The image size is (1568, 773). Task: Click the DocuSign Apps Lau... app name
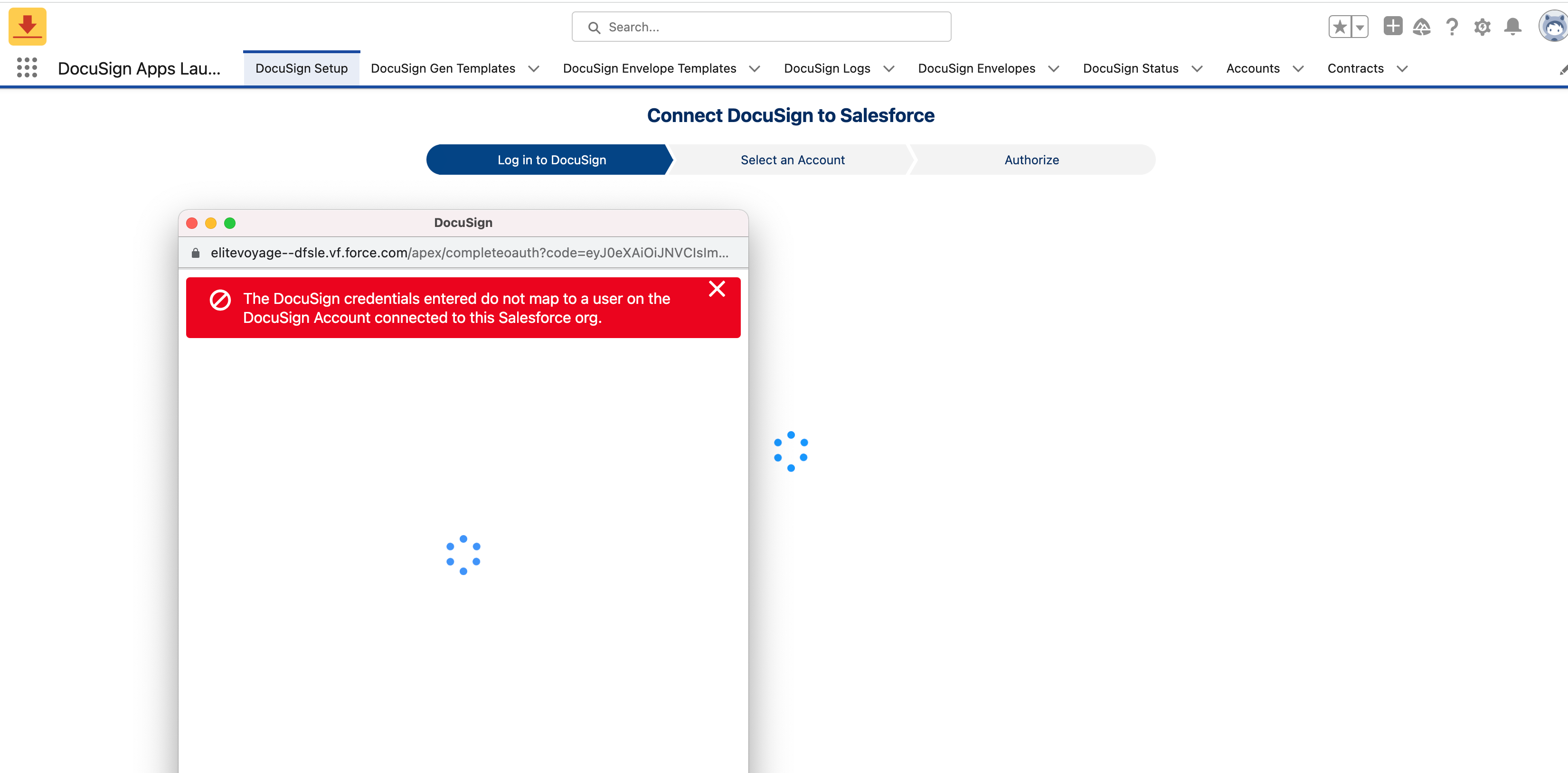pyautogui.click(x=140, y=68)
